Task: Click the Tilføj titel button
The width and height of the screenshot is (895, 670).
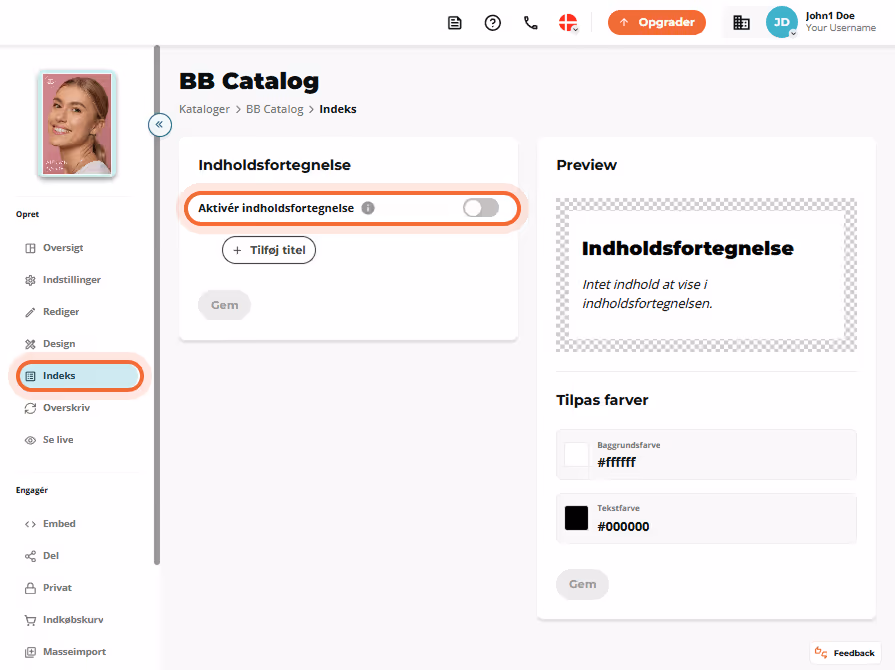Action: pos(269,250)
